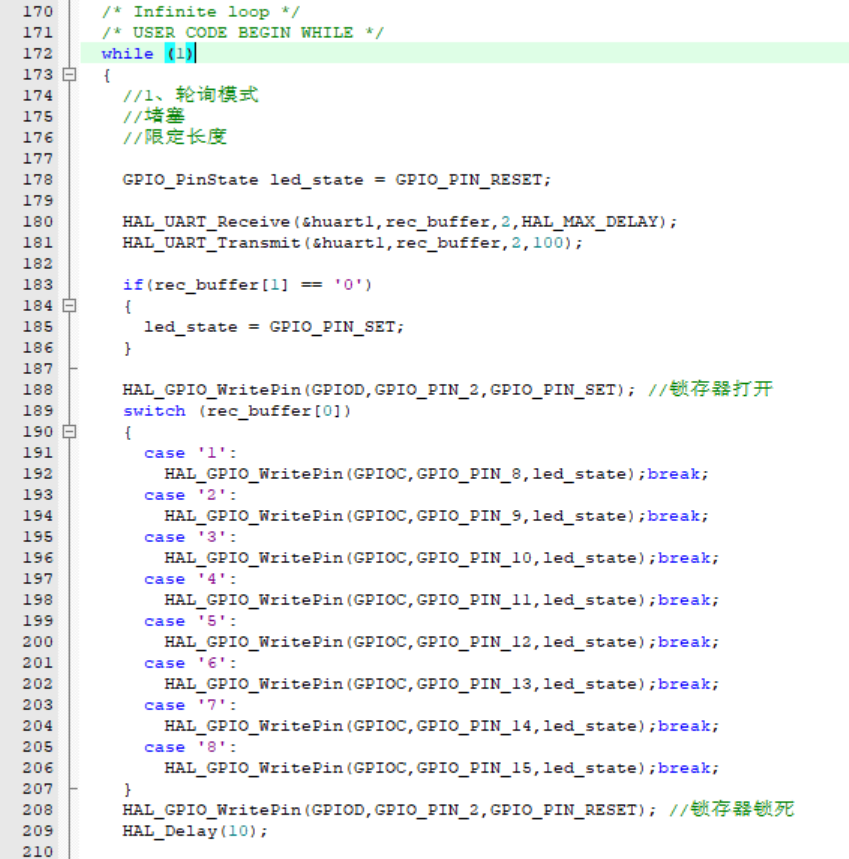
Task: Click 'GPIO_PIN_8' on line 192
Action: pos(468,474)
